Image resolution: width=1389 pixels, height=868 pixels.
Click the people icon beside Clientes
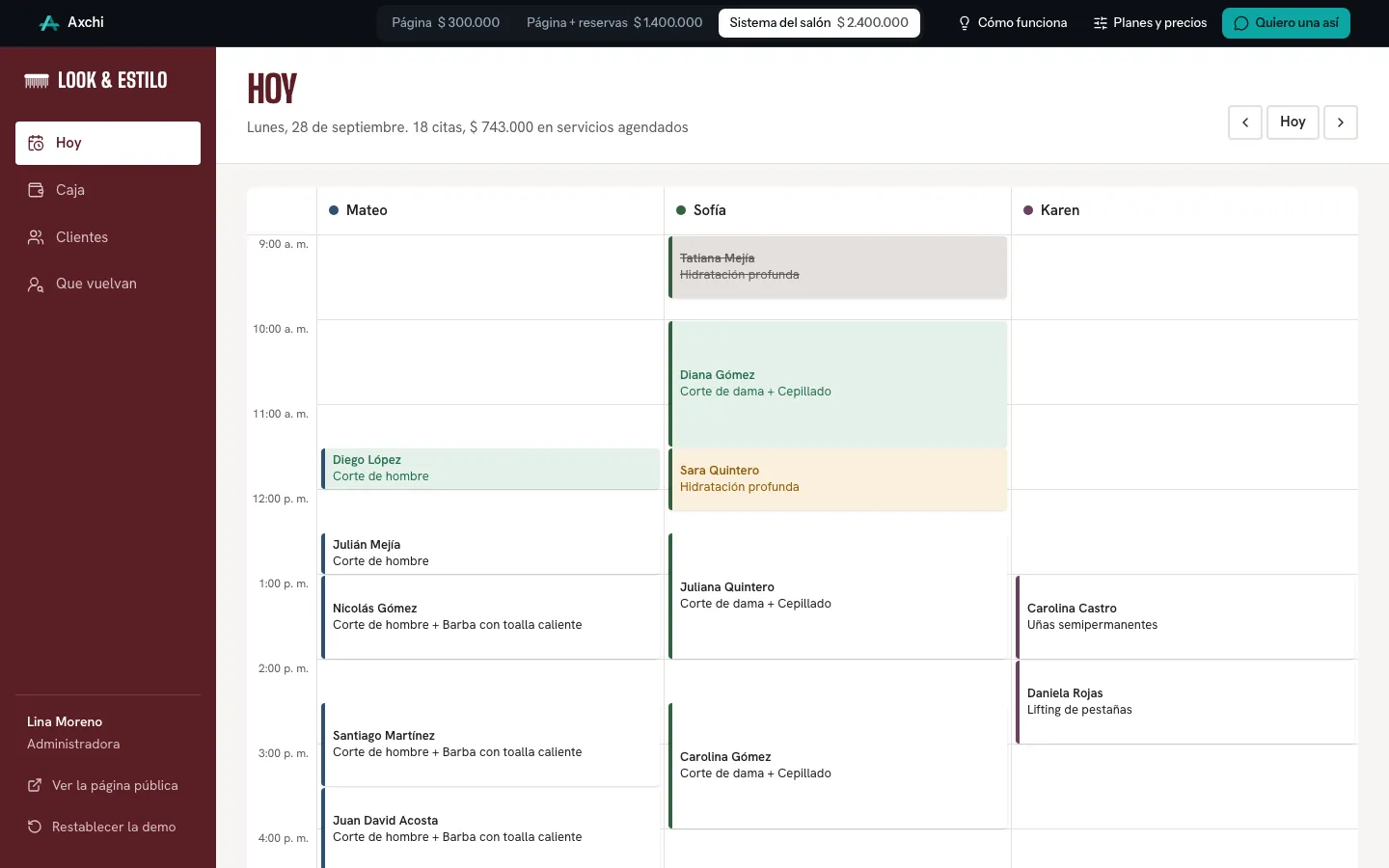[36, 237]
